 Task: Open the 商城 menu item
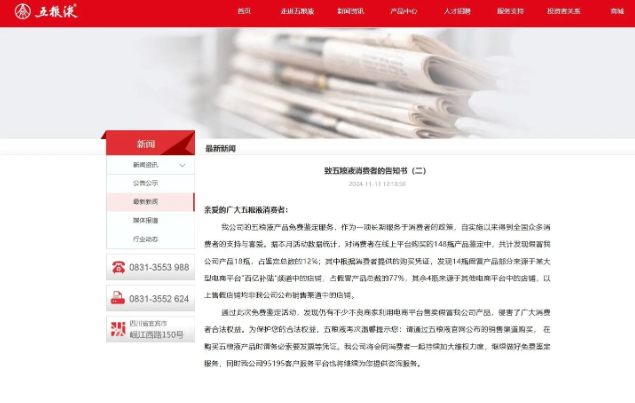(x=617, y=11)
